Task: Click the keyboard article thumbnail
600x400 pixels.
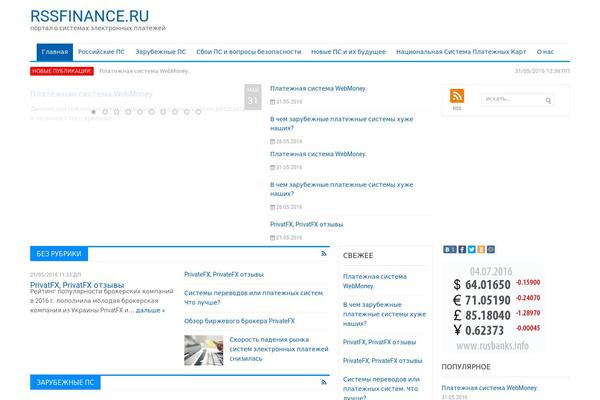Action: pos(204,350)
